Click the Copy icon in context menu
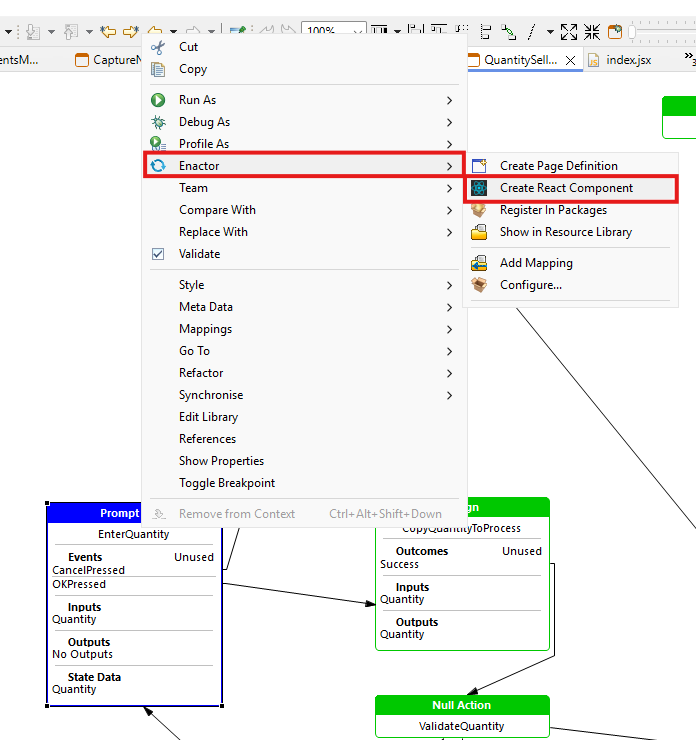This screenshot has height=740, width=696. click(157, 69)
